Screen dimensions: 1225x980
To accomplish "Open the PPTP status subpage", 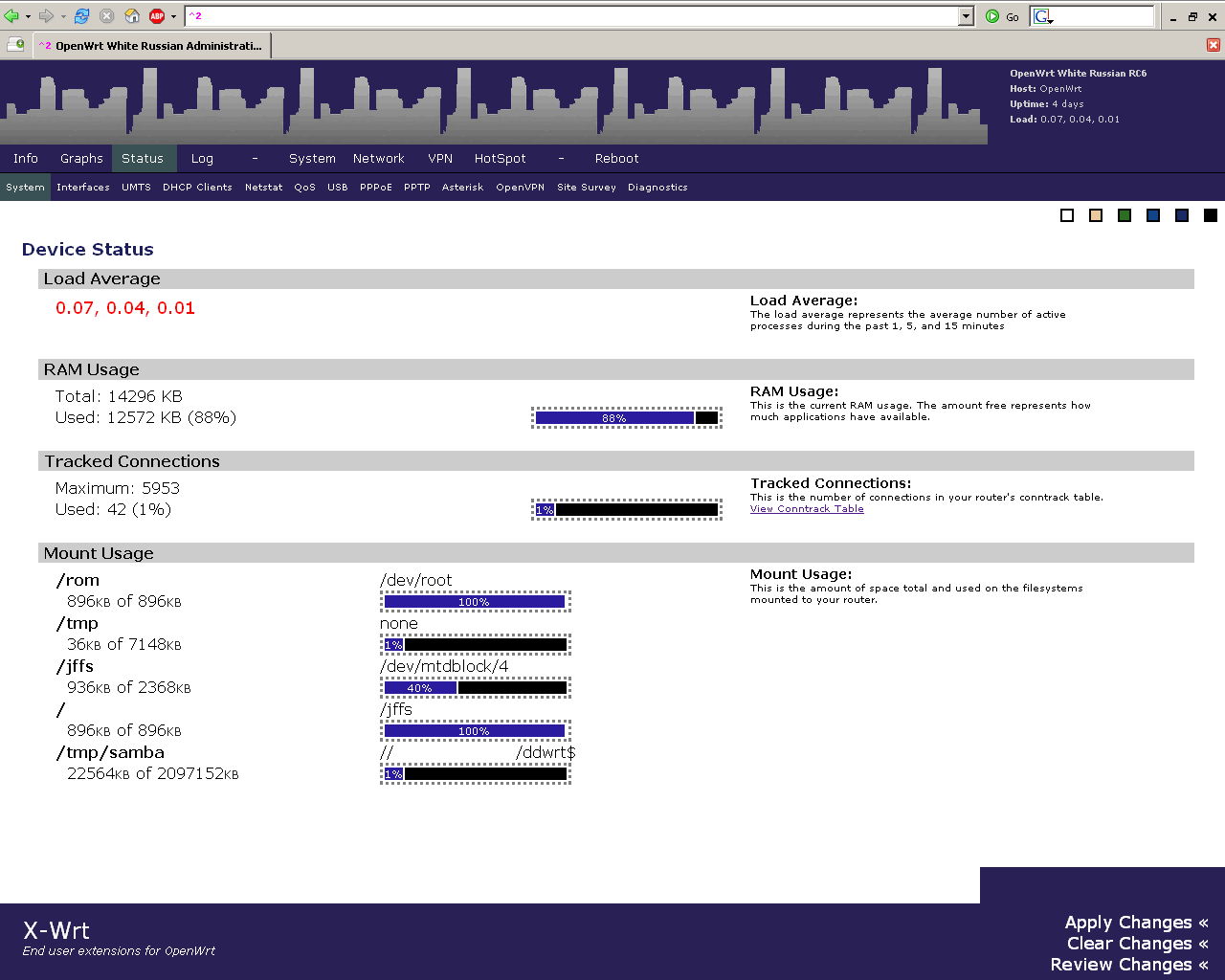I will point(416,188).
